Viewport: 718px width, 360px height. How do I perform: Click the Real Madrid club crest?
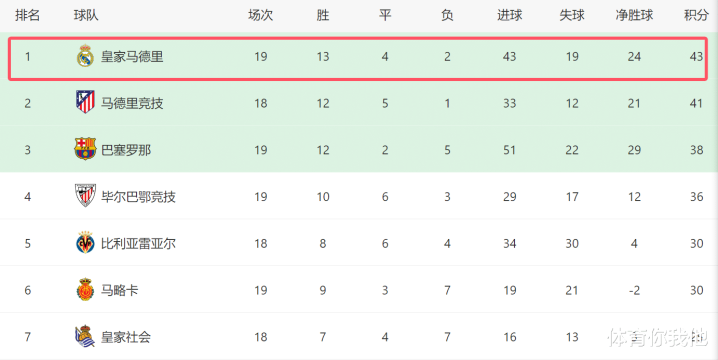coord(85,56)
